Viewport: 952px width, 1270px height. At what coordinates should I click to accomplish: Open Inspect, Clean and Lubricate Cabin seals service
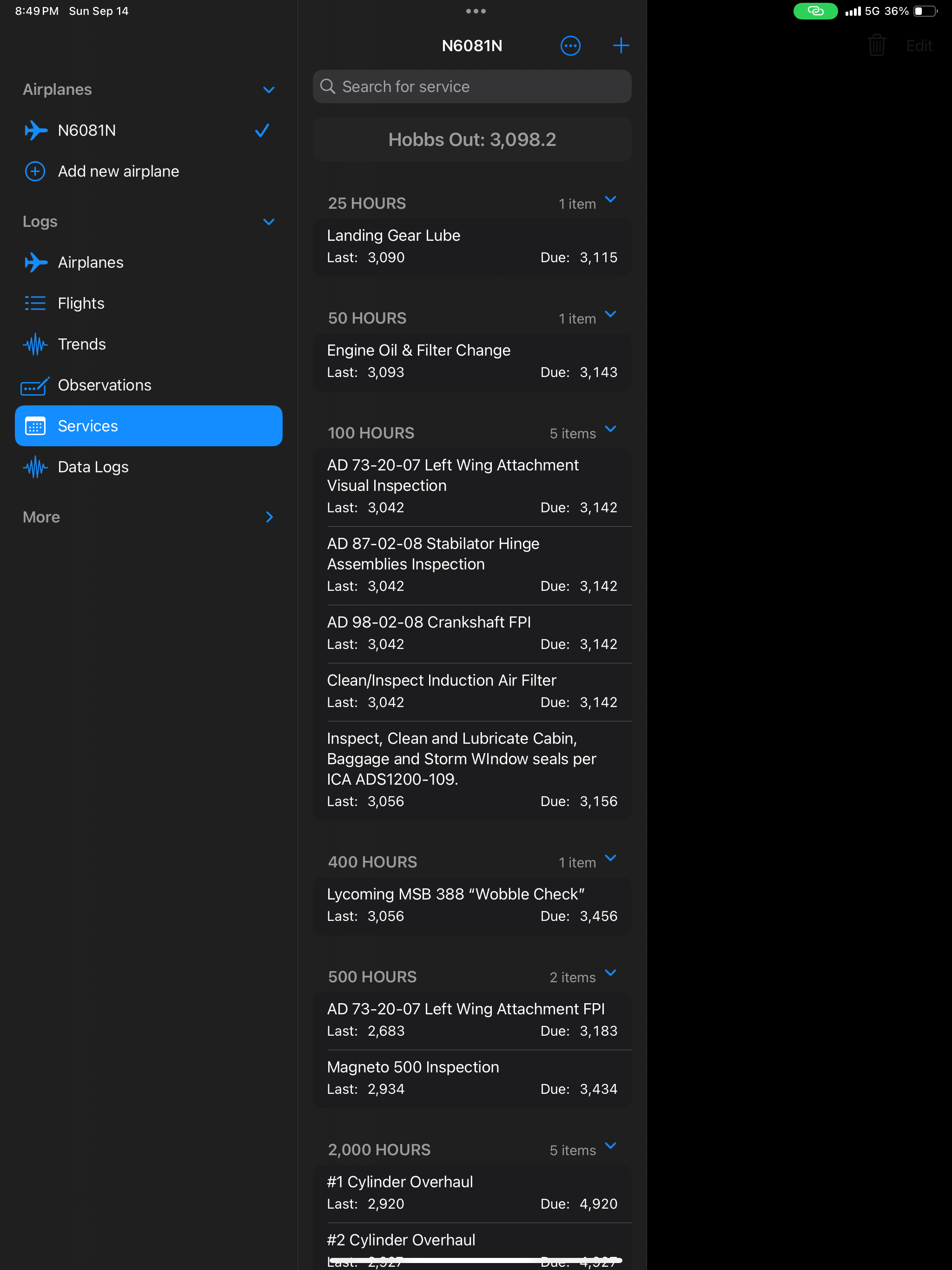(472, 770)
